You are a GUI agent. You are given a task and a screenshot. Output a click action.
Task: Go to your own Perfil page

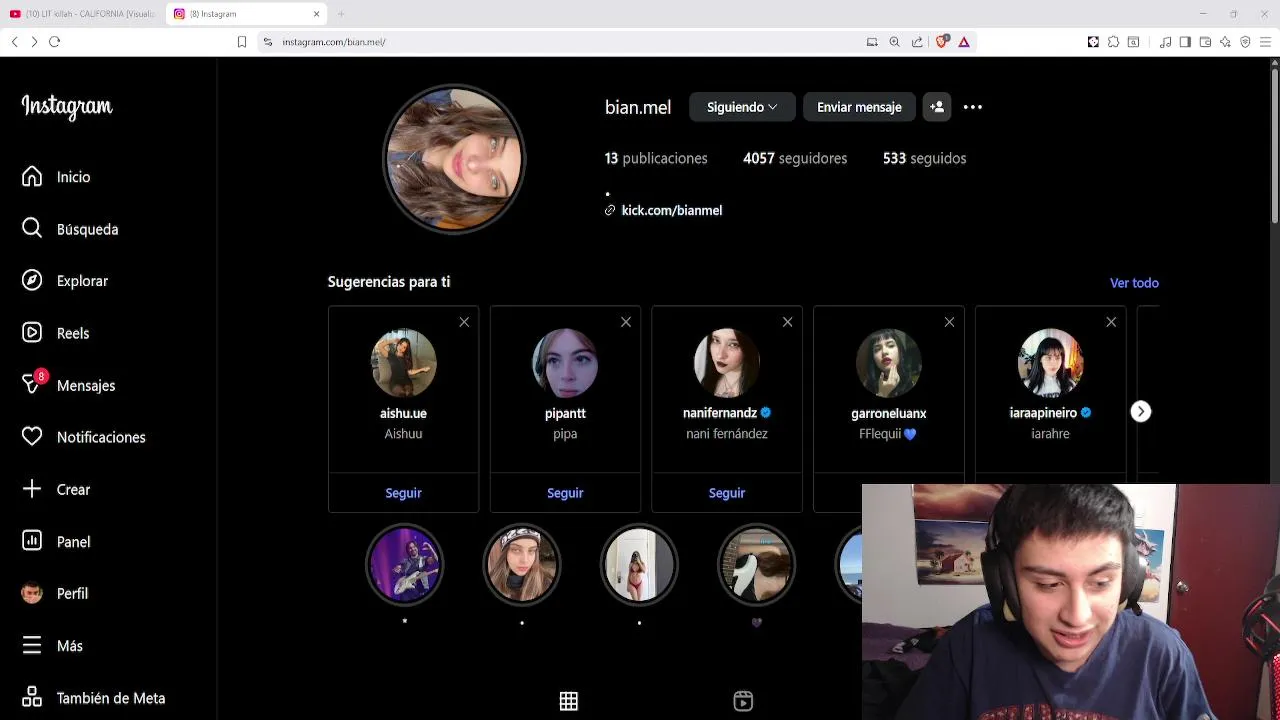pos(55,593)
